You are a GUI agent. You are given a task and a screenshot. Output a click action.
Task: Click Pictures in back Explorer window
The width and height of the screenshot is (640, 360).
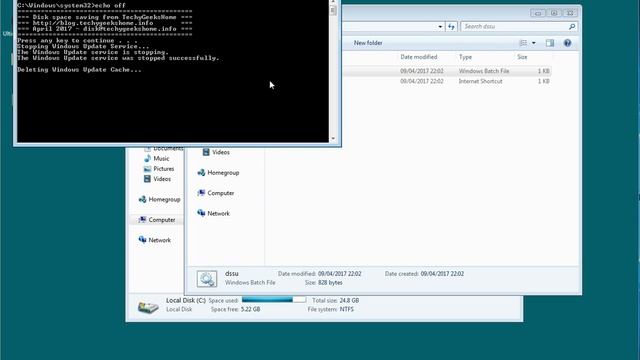point(164,169)
